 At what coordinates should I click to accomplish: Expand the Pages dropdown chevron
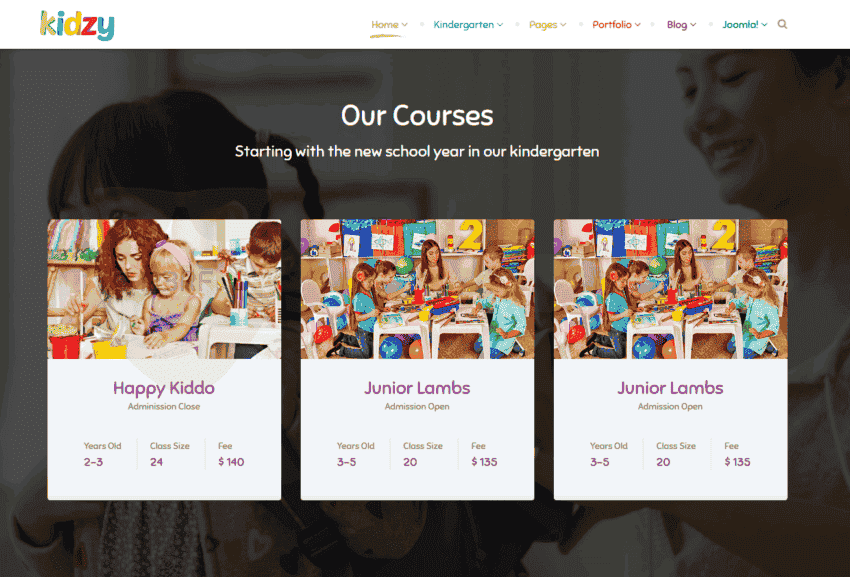point(563,24)
